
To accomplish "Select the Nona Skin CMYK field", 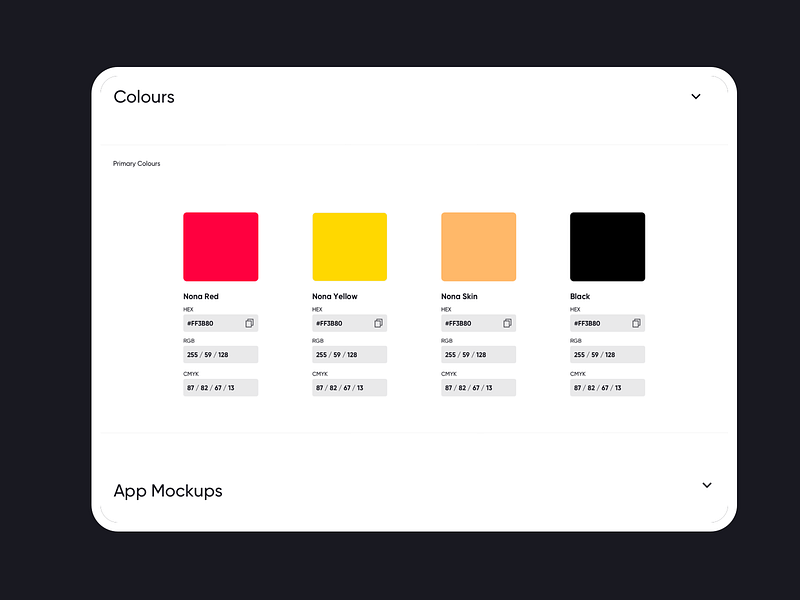I will 479,388.
